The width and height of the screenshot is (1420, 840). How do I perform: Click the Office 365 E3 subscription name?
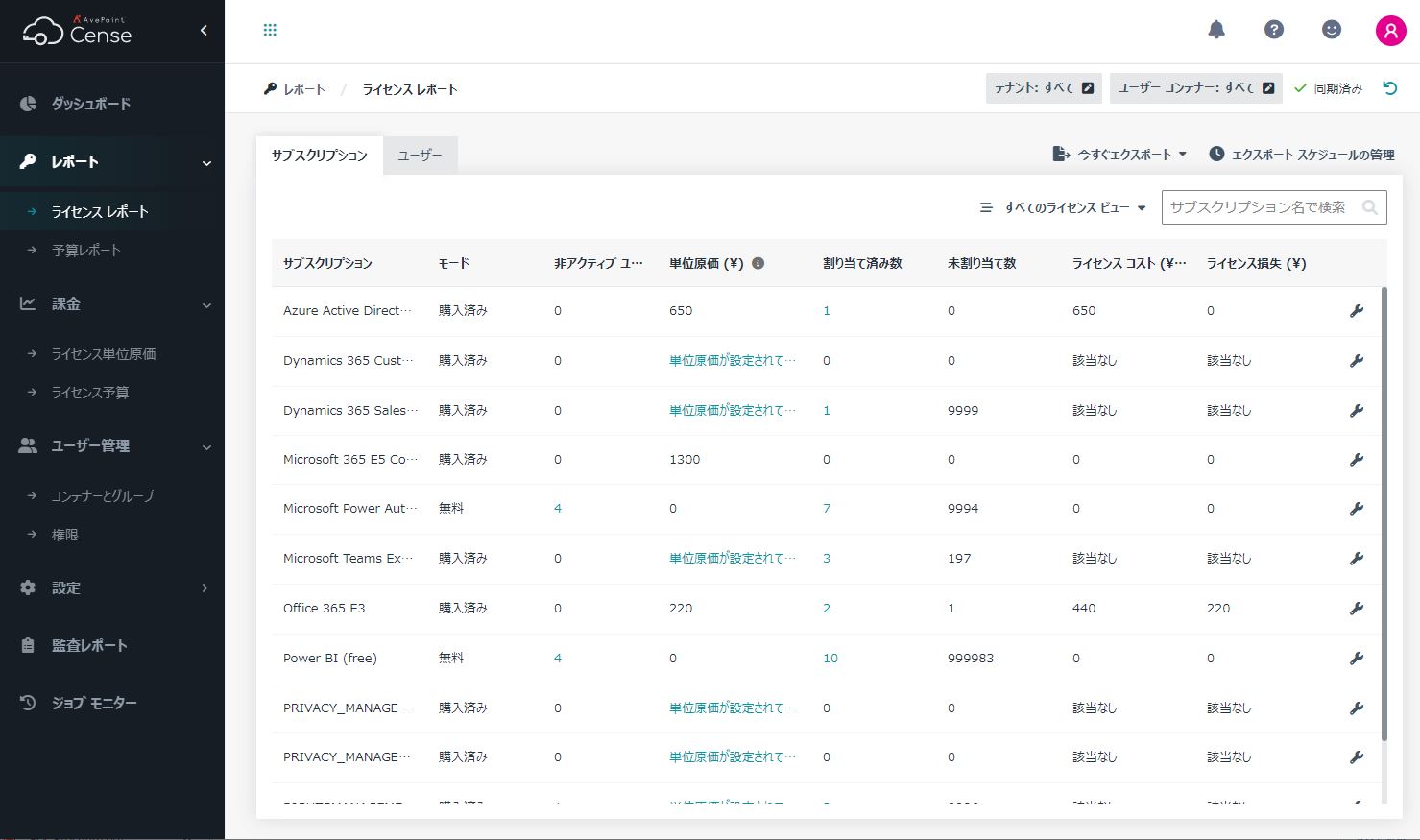pos(325,609)
